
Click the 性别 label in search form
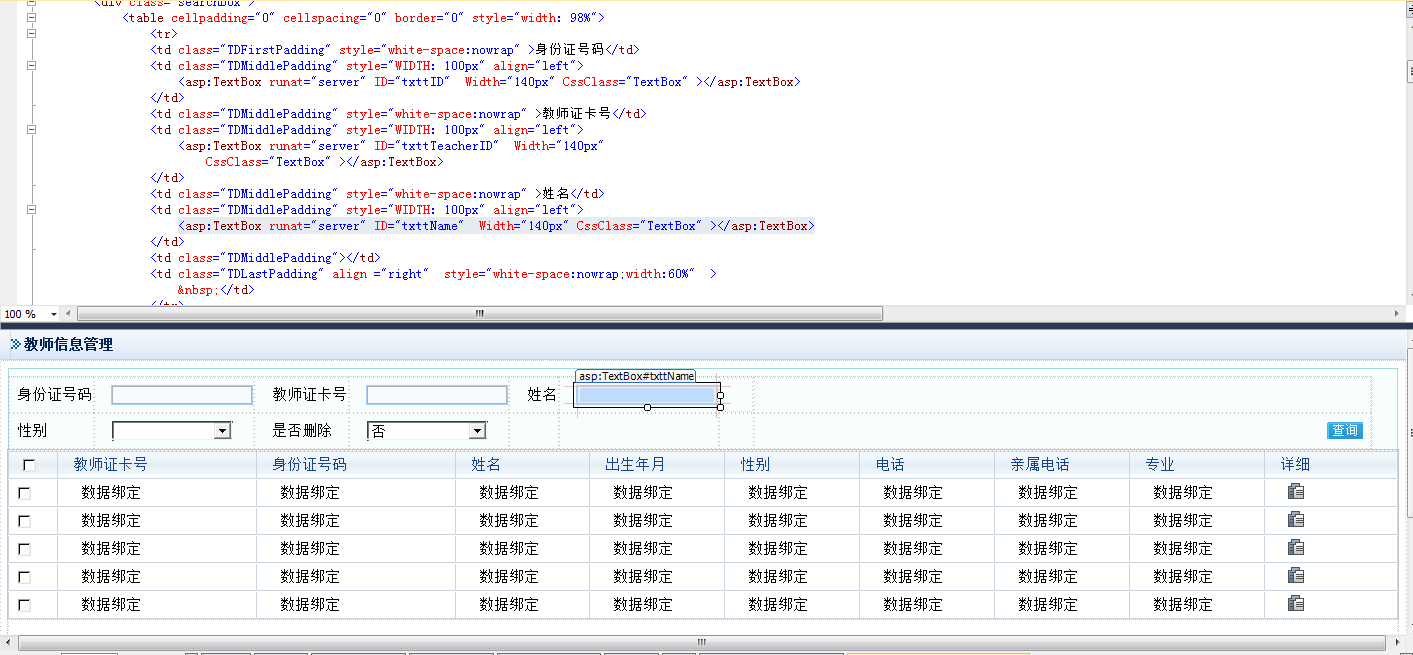(33, 431)
